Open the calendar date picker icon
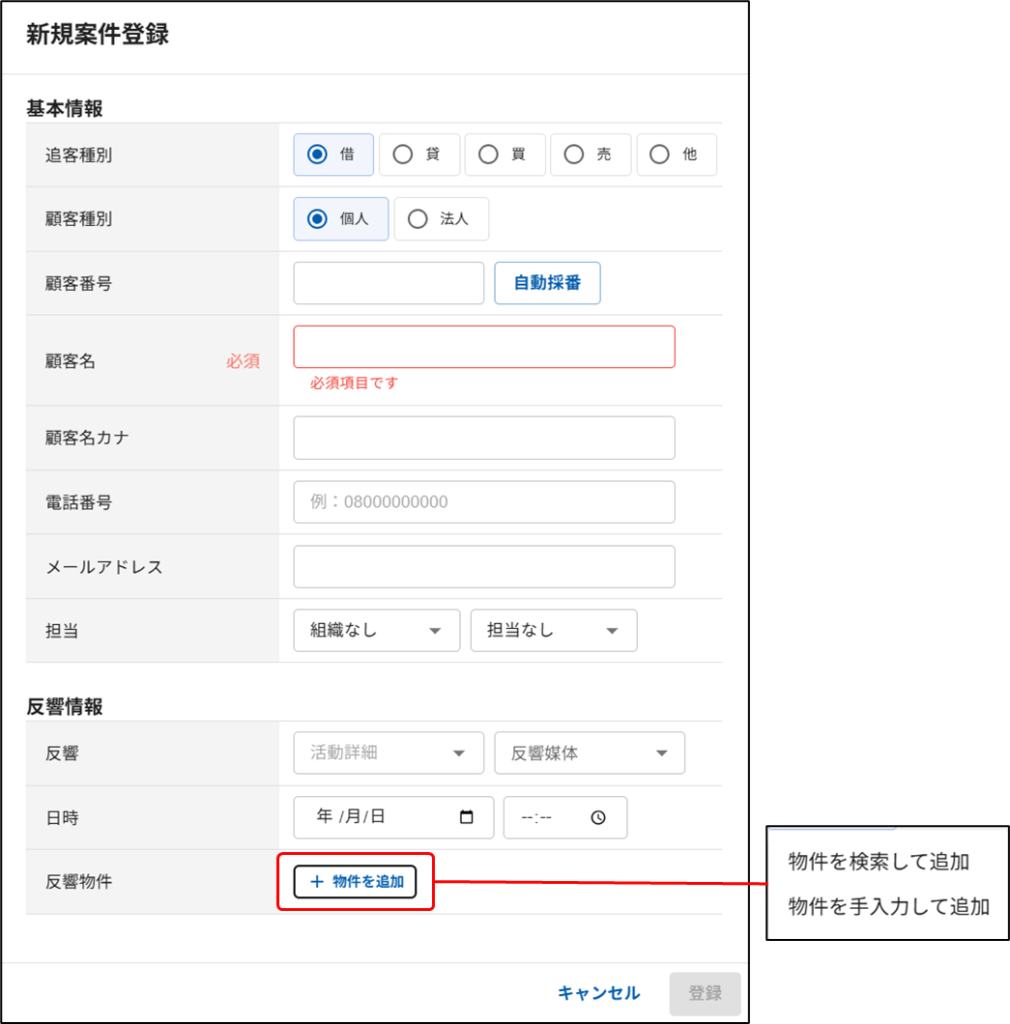 466,817
